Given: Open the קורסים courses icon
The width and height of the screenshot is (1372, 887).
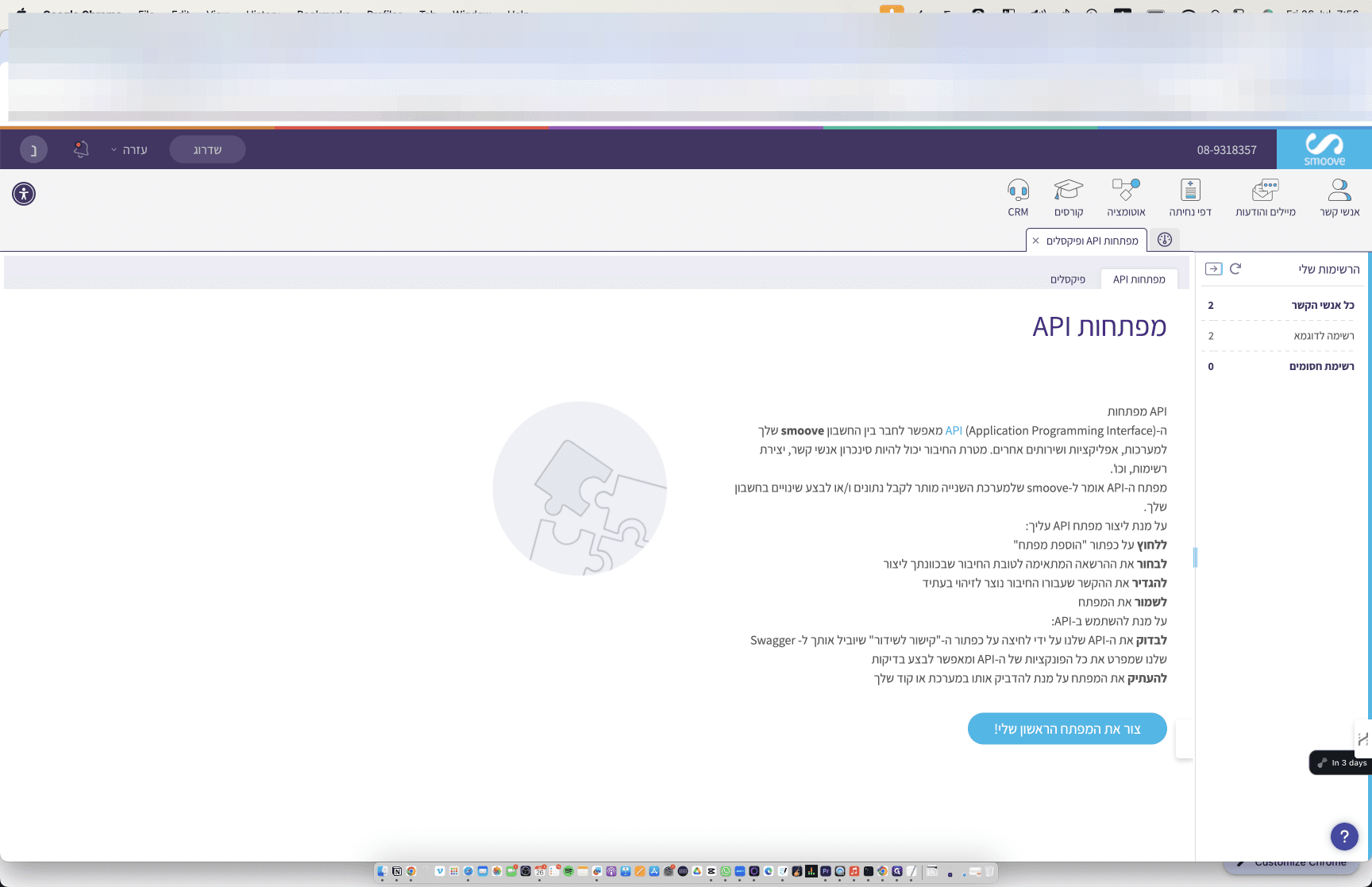Looking at the screenshot, I should [1069, 197].
